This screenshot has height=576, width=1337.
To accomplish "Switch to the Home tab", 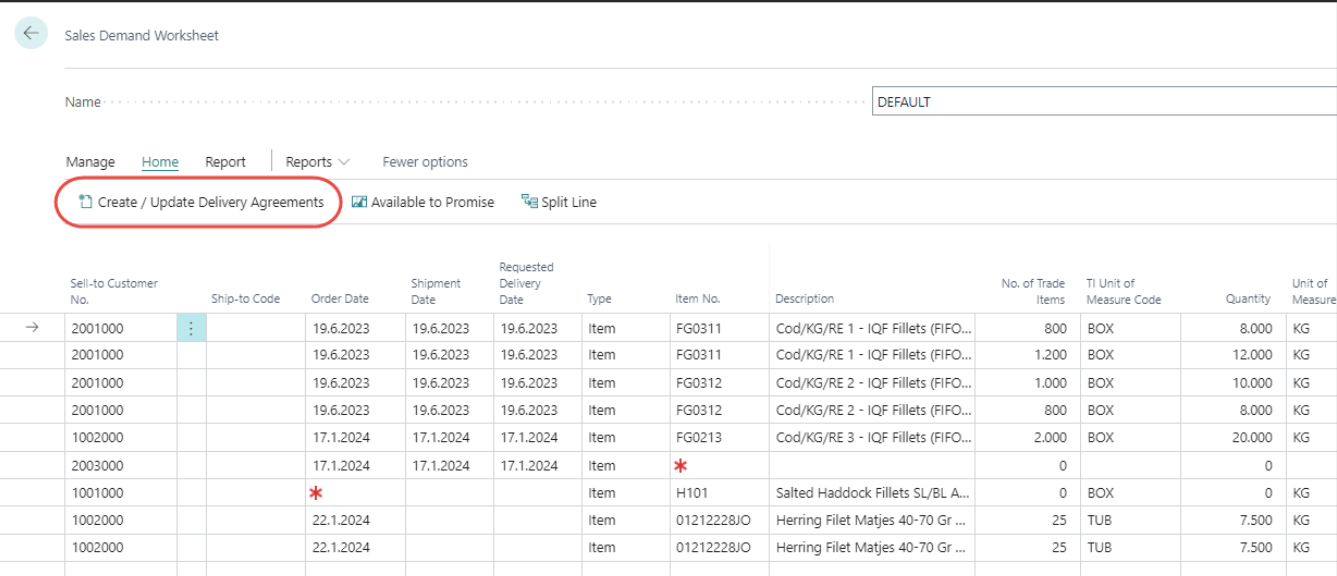I will pyautogui.click(x=160, y=162).
